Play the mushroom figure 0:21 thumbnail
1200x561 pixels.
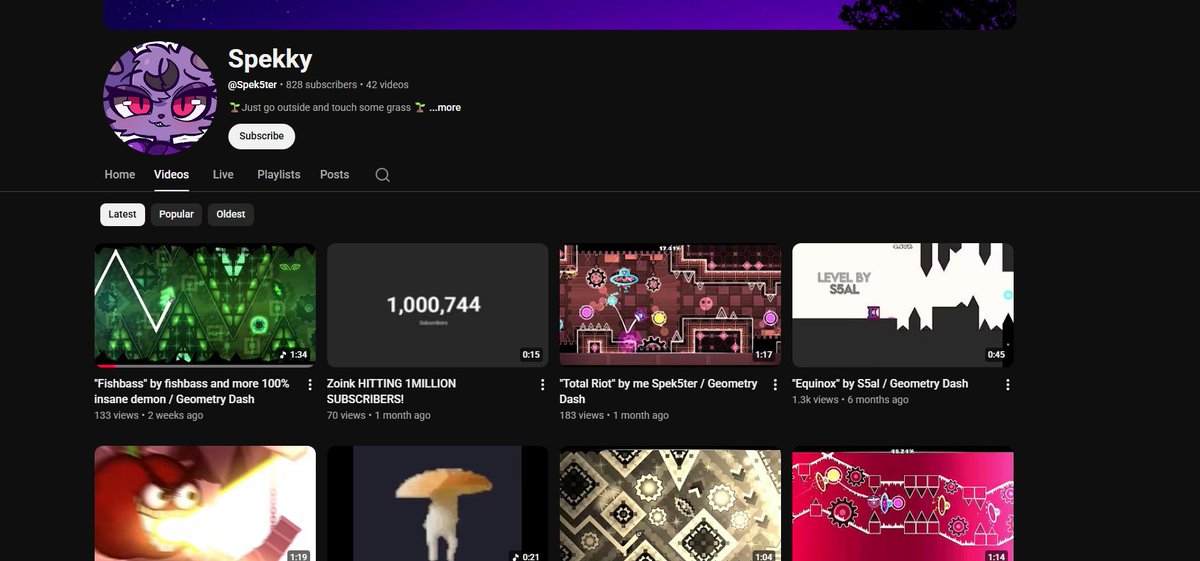pos(438,504)
